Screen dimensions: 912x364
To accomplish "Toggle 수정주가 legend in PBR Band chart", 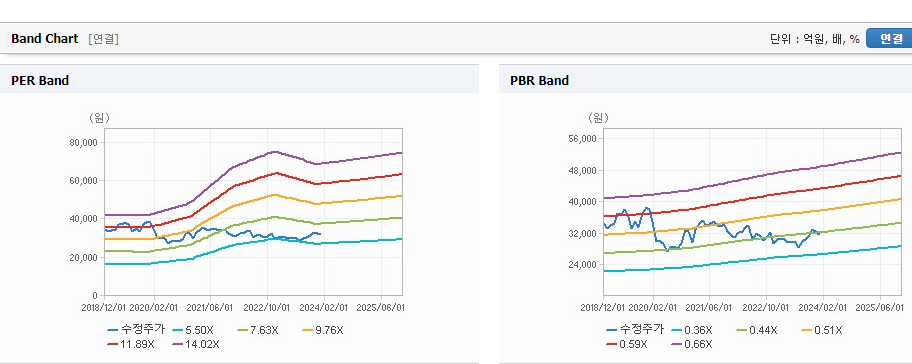I will (635, 330).
